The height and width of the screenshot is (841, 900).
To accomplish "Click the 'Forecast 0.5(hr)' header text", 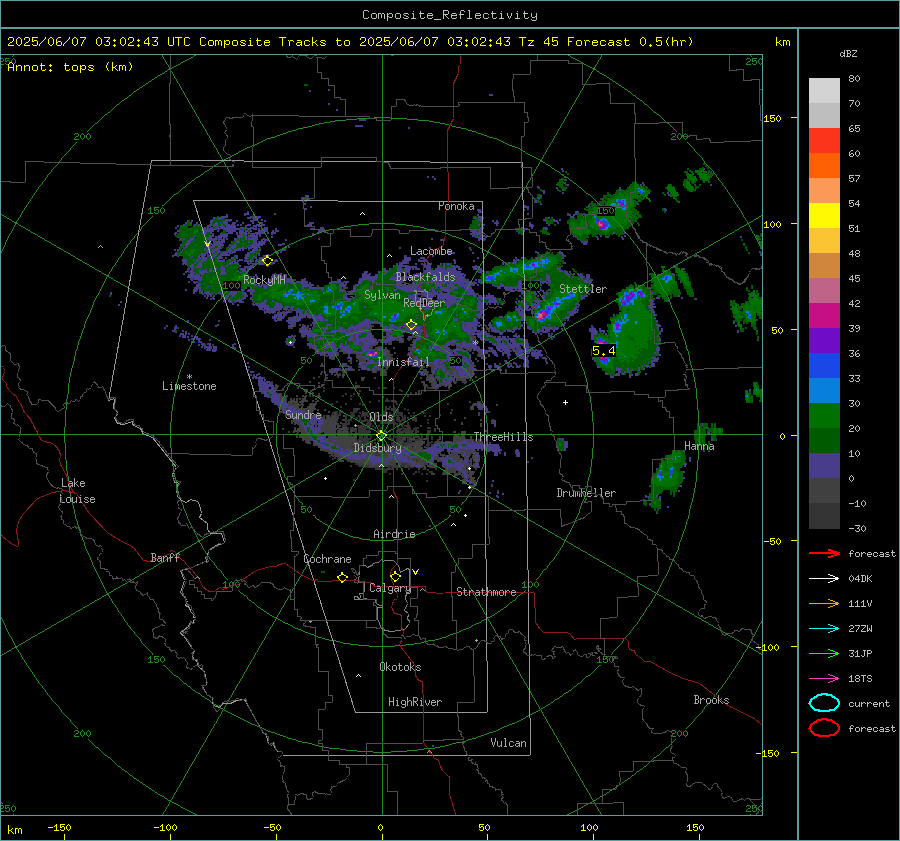I will 630,42.
